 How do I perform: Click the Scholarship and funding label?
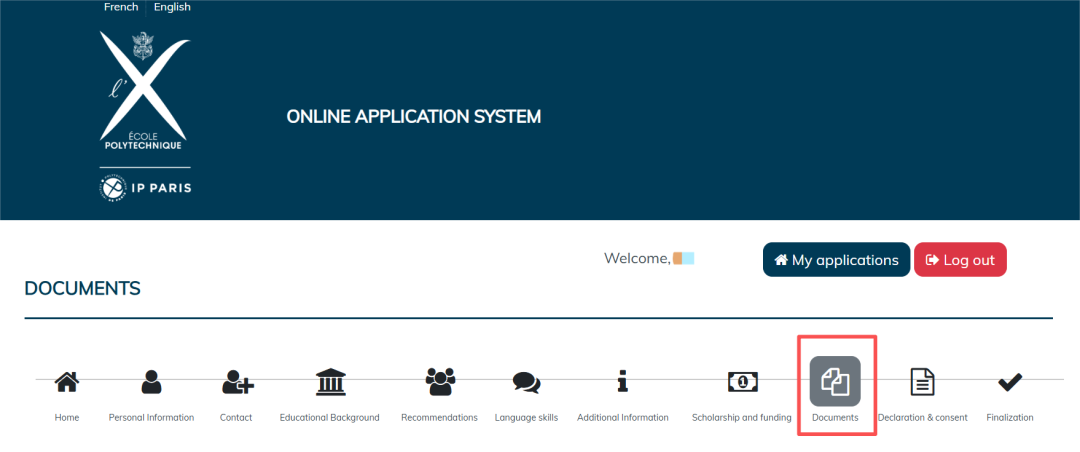741,417
